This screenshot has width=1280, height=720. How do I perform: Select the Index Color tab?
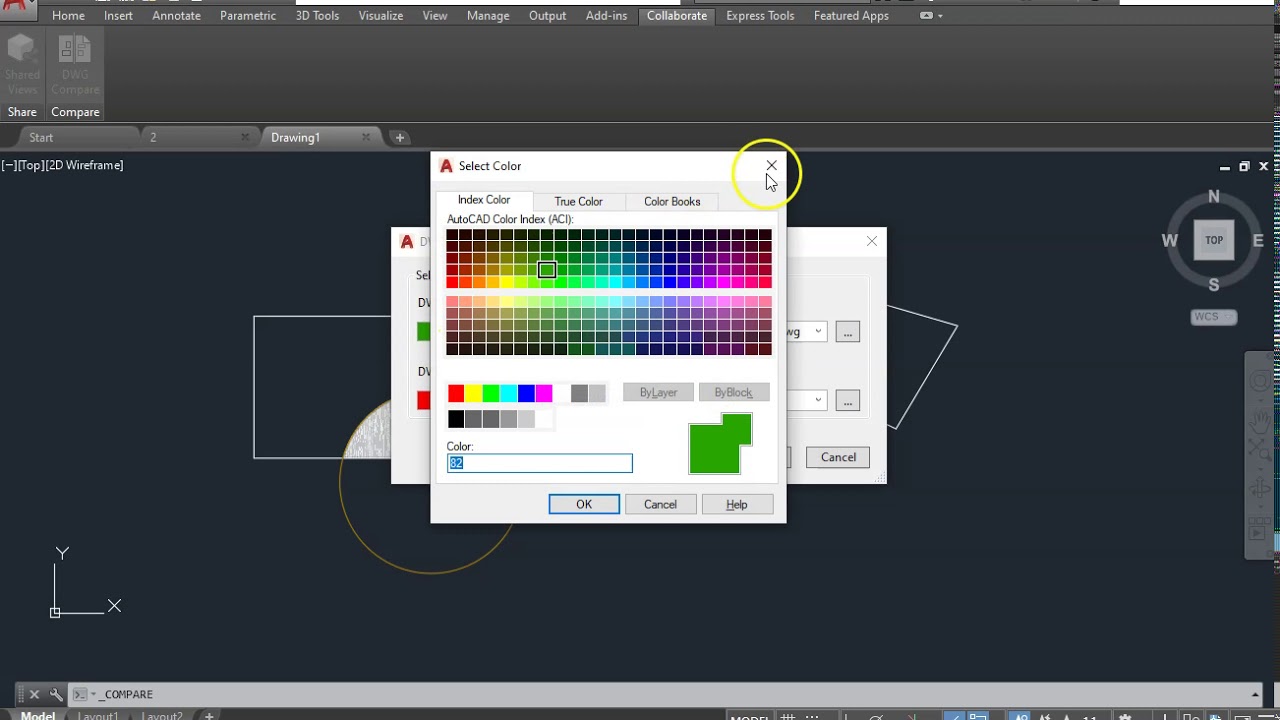484,200
